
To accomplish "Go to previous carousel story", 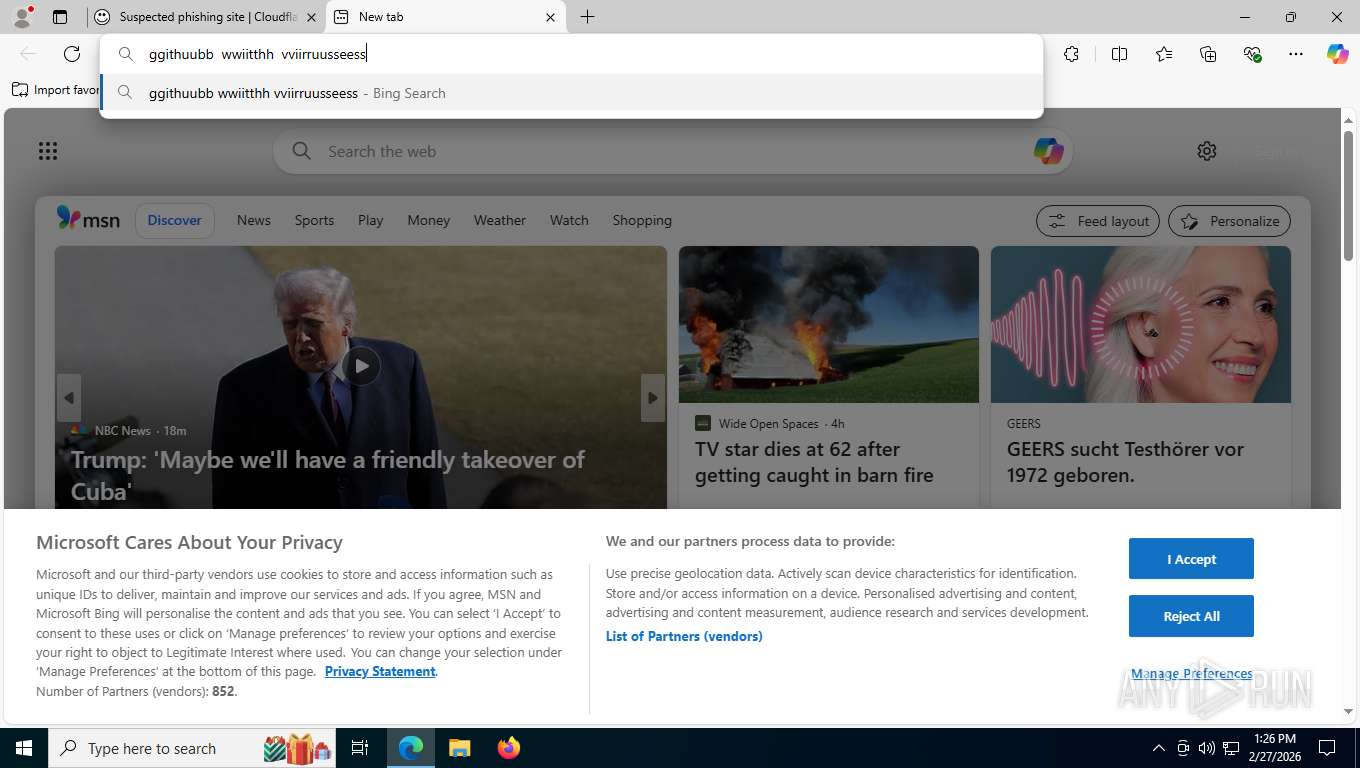I will (69, 398).
